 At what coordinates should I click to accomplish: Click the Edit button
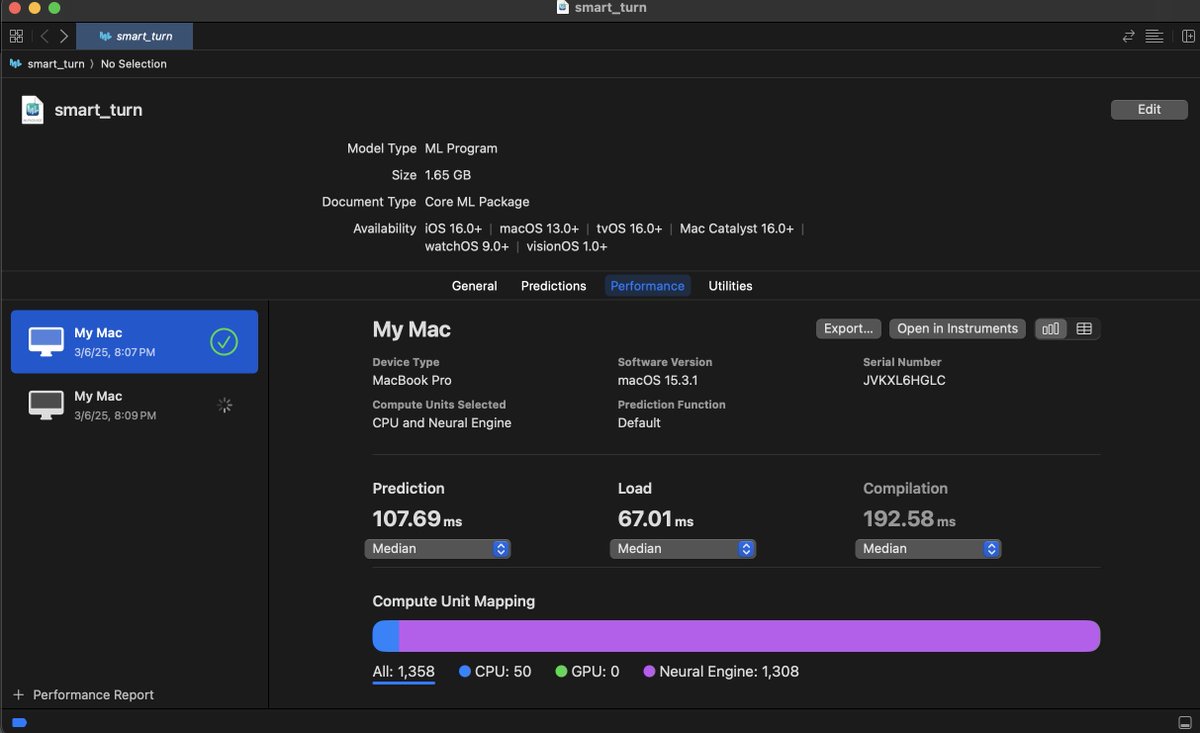pyautogui.click(x=1149, y=110)
